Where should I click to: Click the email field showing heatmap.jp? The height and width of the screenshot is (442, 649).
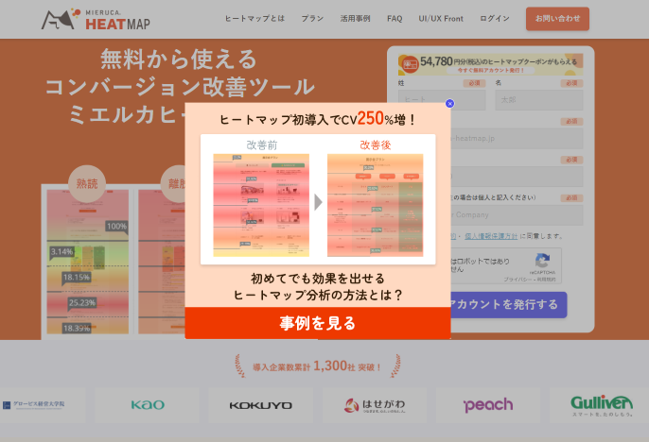click(x=517, y=138)
